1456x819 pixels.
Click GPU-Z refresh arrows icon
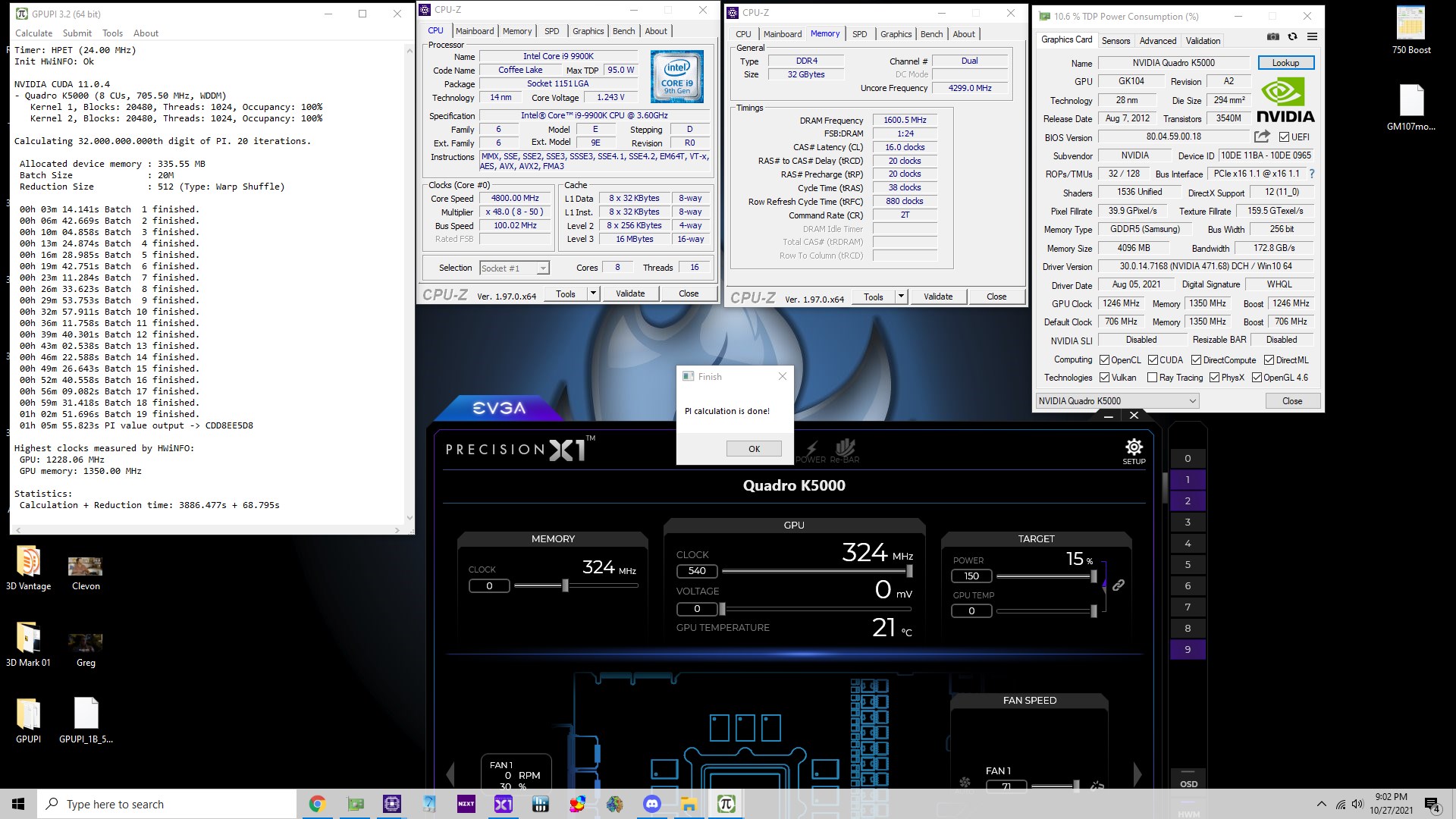click(1292, 36)
